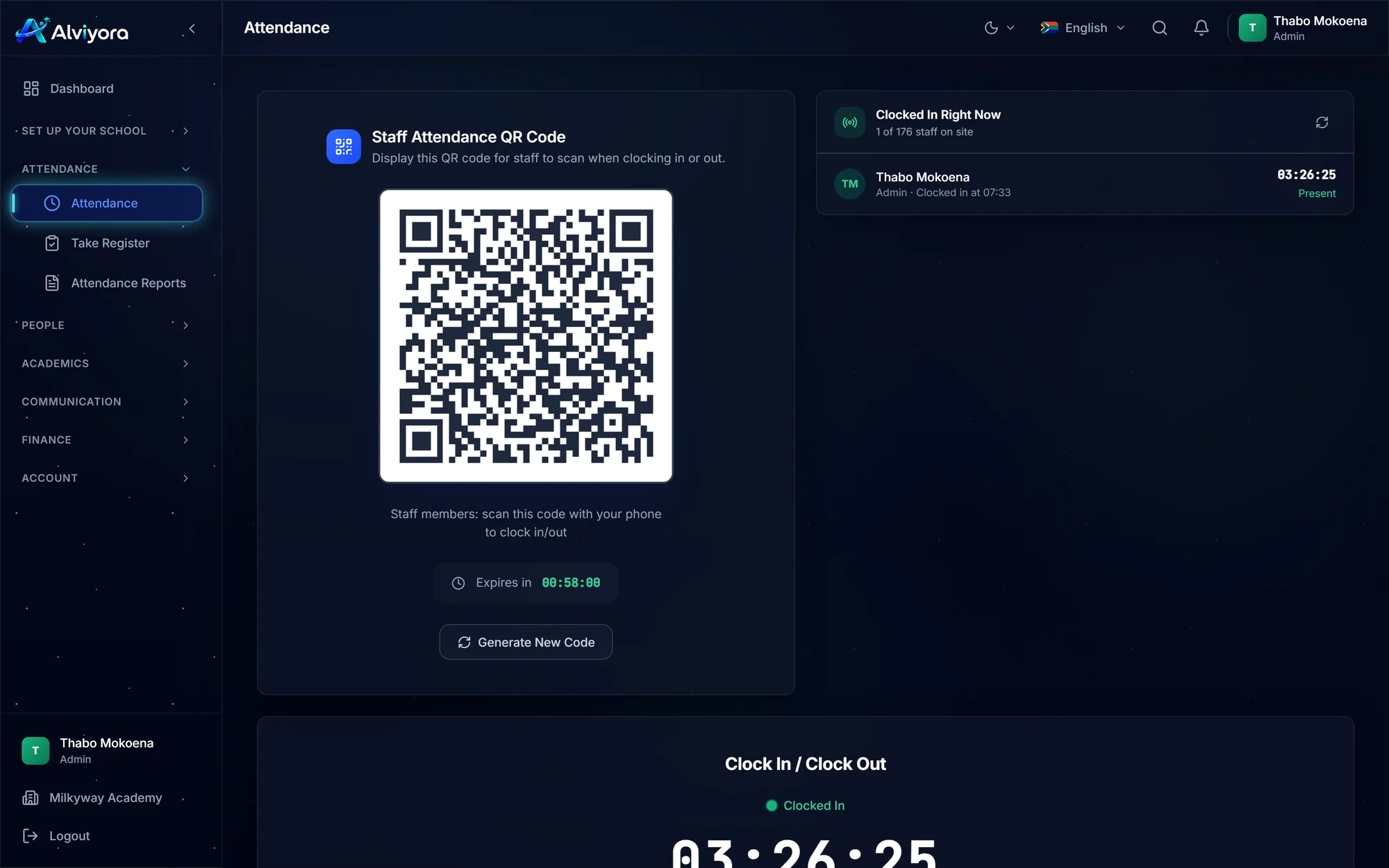Collapse the Attendance section
Viewport: 1389px width, 868px height.
pos(104,169)
